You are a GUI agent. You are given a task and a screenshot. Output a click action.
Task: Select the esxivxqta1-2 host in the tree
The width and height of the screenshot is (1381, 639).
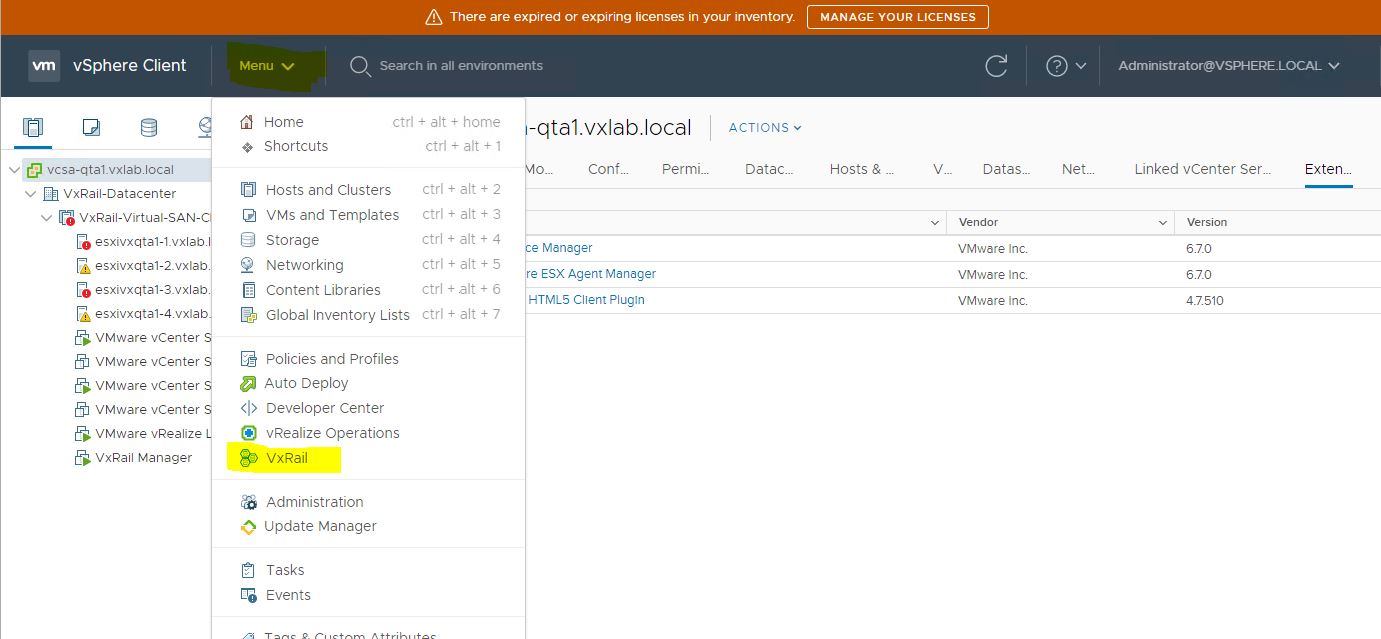[x=143, y=265]
